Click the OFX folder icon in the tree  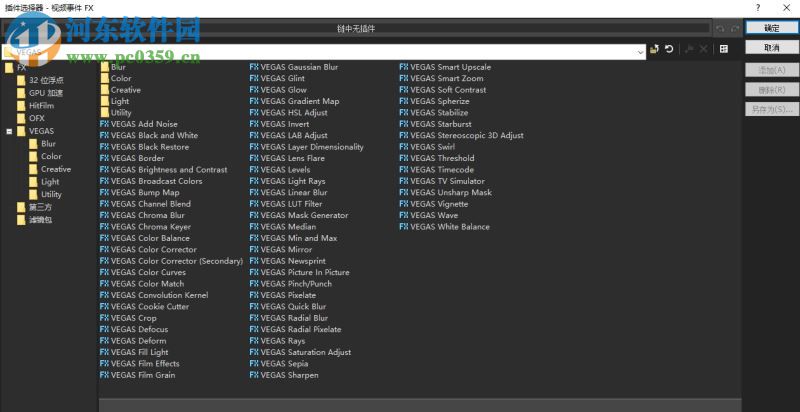(21, 118)
